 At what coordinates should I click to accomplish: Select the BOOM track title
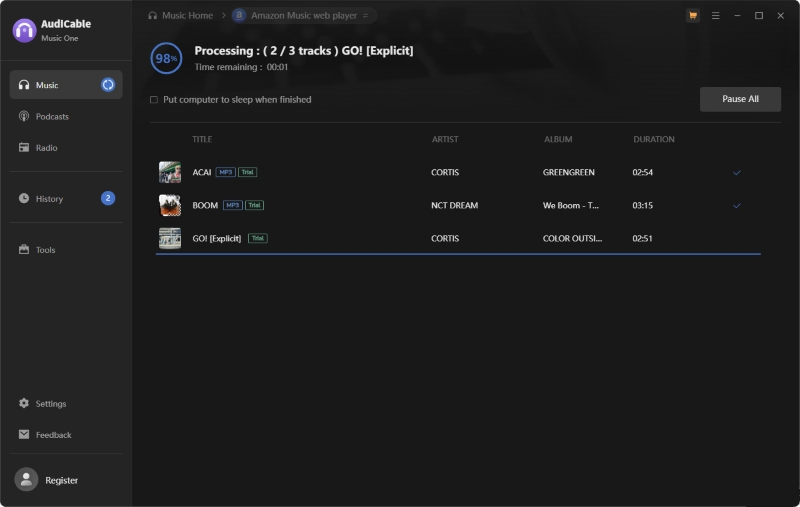pos(205,205)
